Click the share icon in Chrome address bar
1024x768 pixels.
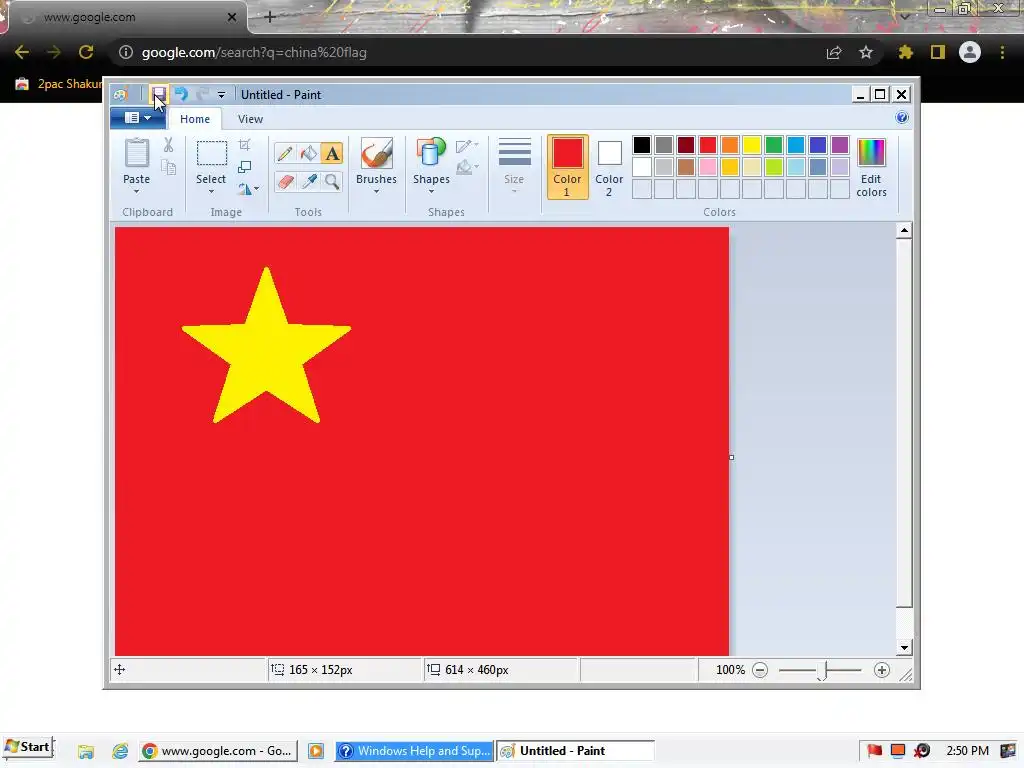click(834, 52)
